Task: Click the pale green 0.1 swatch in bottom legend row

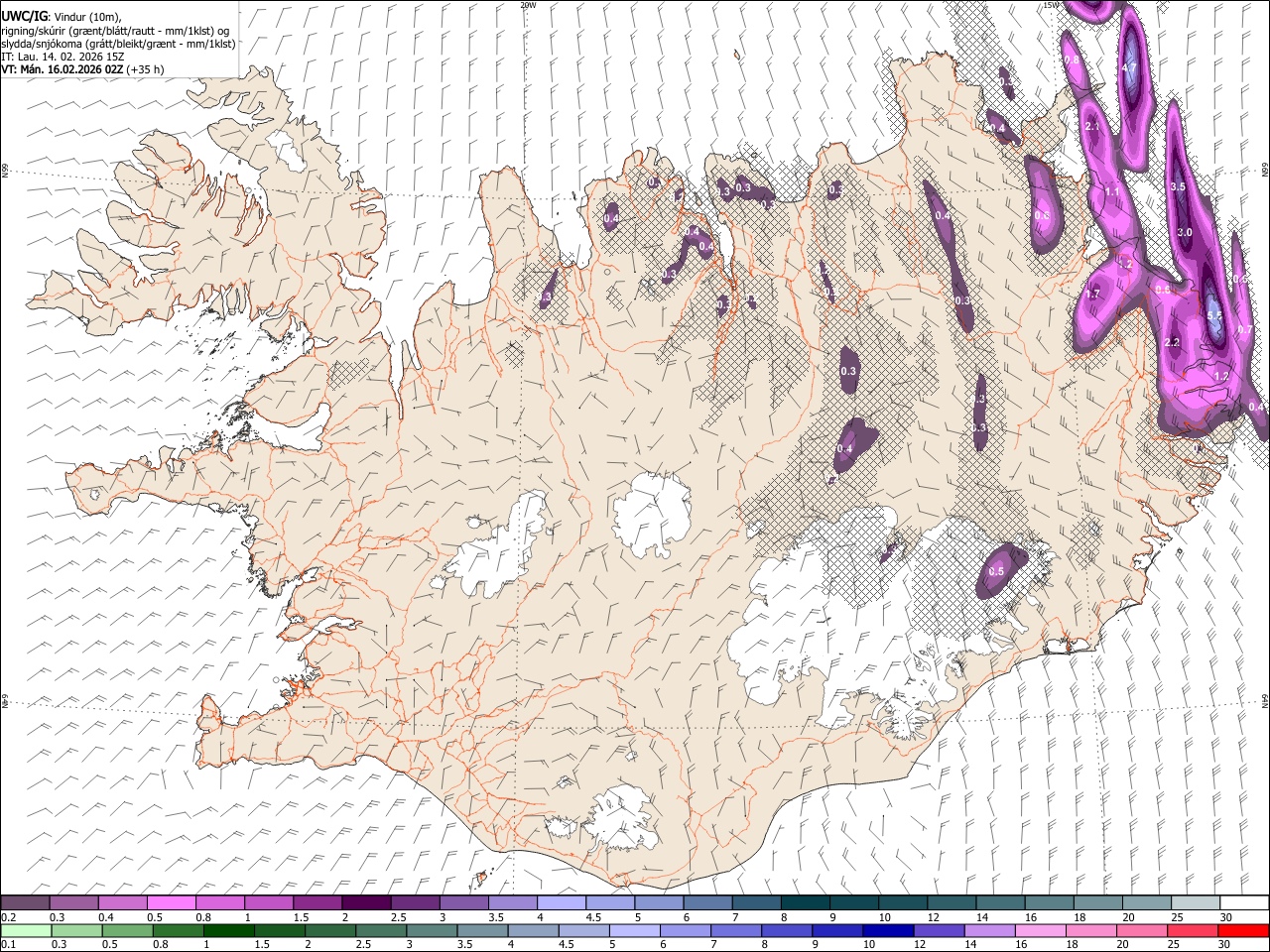Action: pyautogui.click(x=26, y=930)
